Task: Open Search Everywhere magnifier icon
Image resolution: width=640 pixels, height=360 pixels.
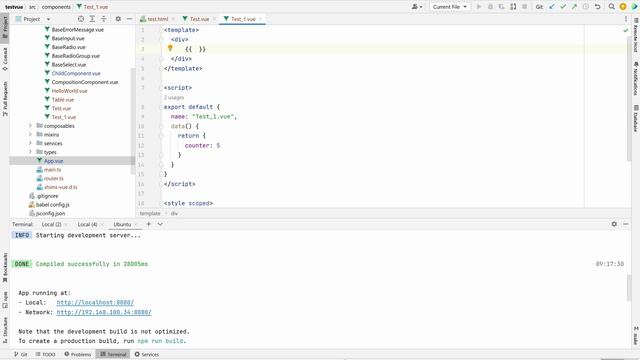Action: click(x=611, y=7)
